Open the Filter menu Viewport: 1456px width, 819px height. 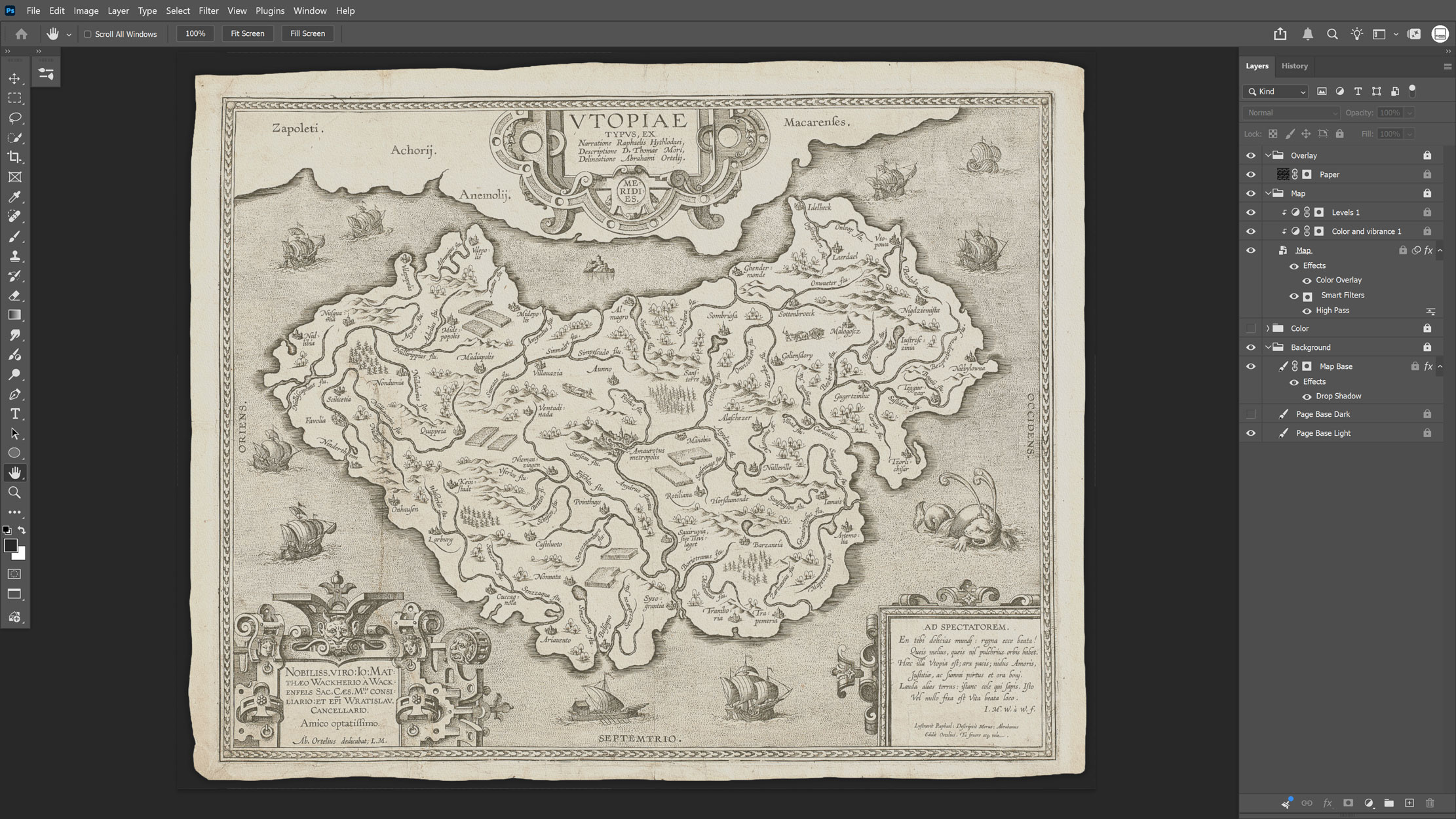[208, 10]
